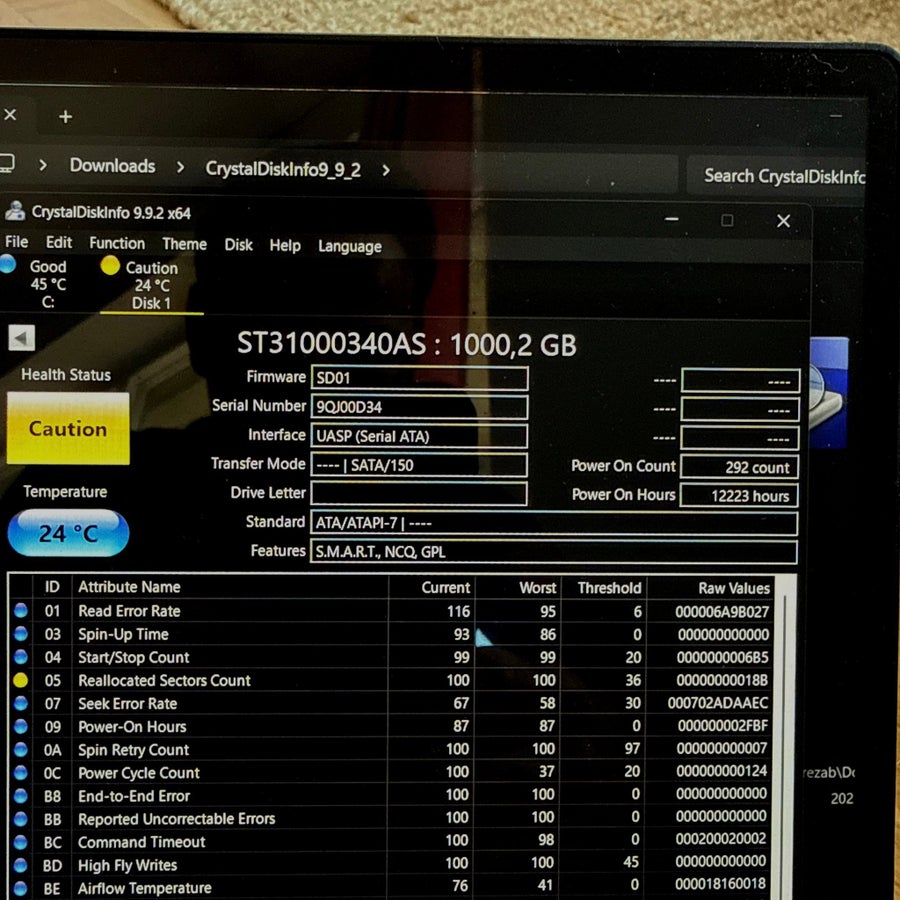Expand the chevron after CrystalDiskInfo9_9_2 breadcrumb

(x=386, y=170)
